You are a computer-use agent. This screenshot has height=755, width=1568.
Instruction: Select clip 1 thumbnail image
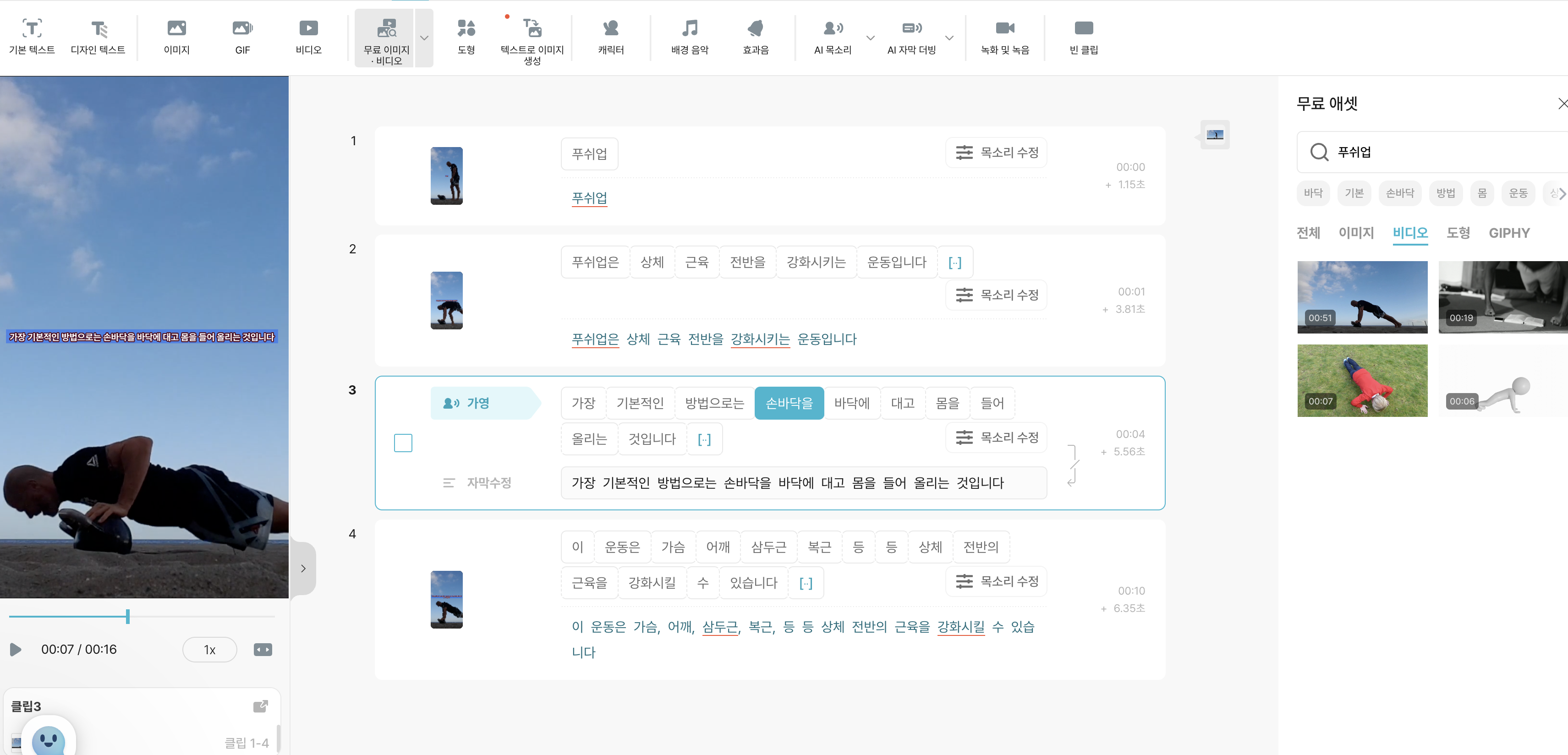click(446, 176)
